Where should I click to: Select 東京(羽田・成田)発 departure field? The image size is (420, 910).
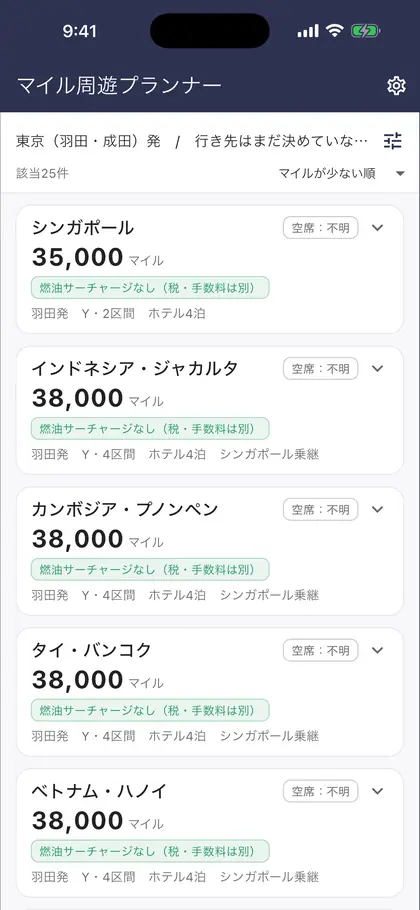coord(88,141)
